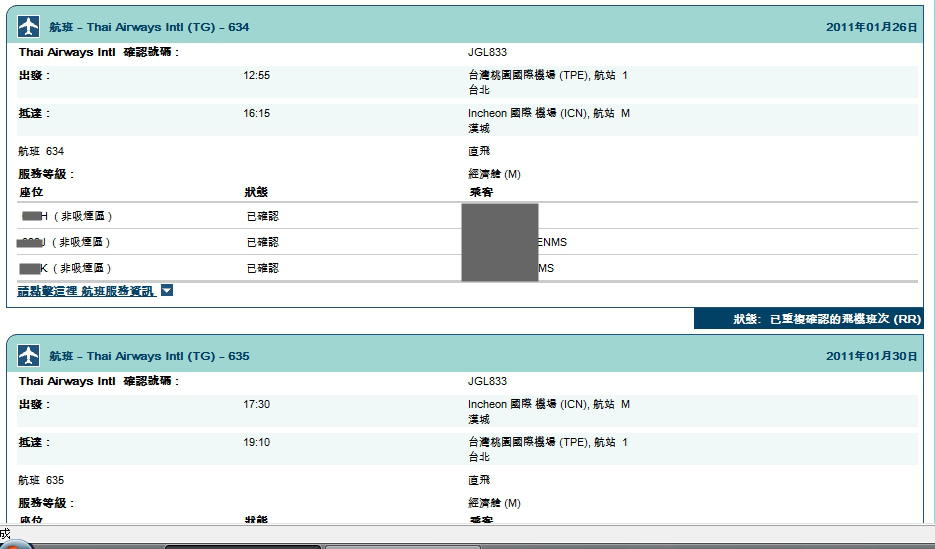This screenshot has width=935, height=549.
Task: Click the 狀態 column header in flight 634
Action: pos(256,192)
